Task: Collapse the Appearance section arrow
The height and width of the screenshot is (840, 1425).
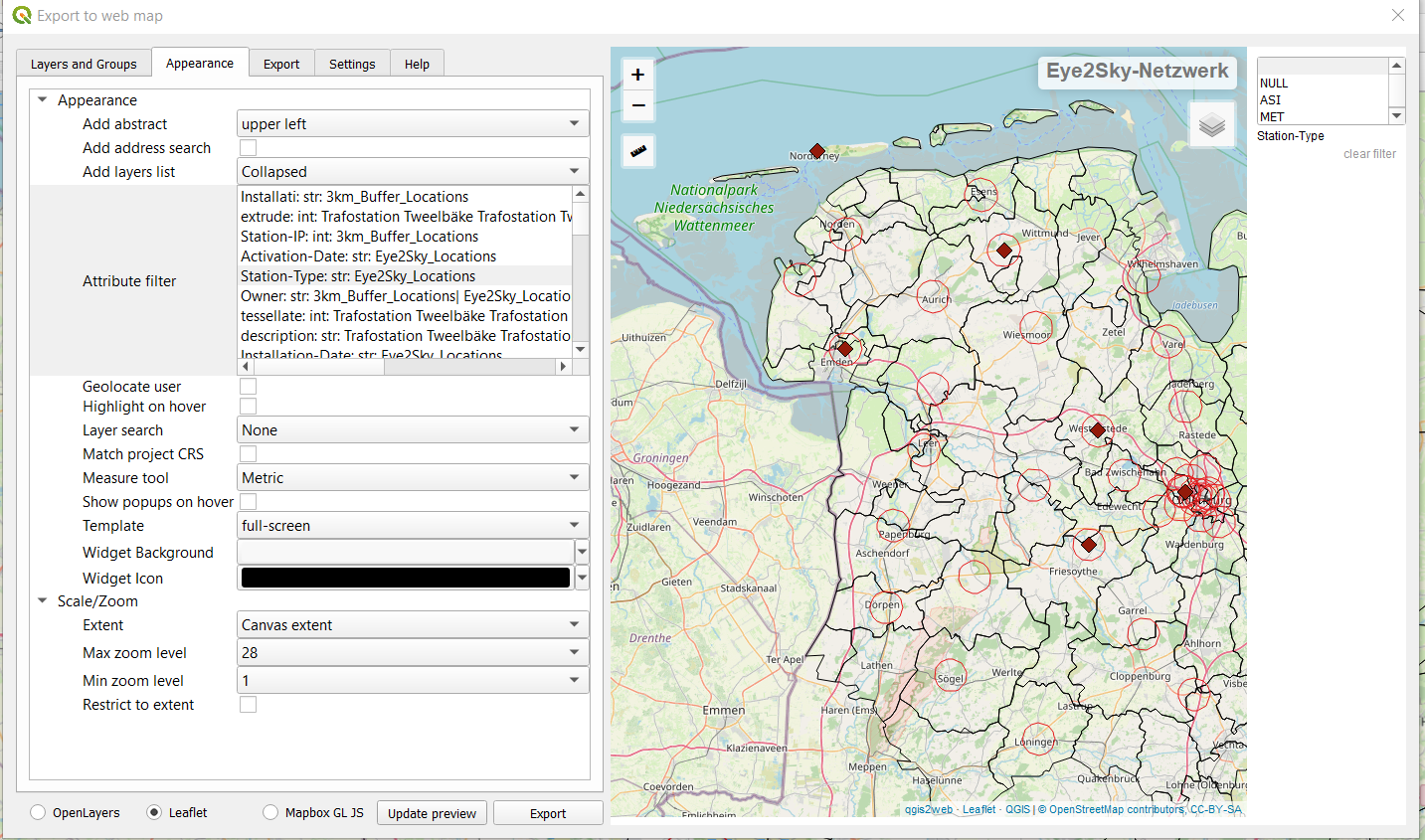Action: point(42,99)
